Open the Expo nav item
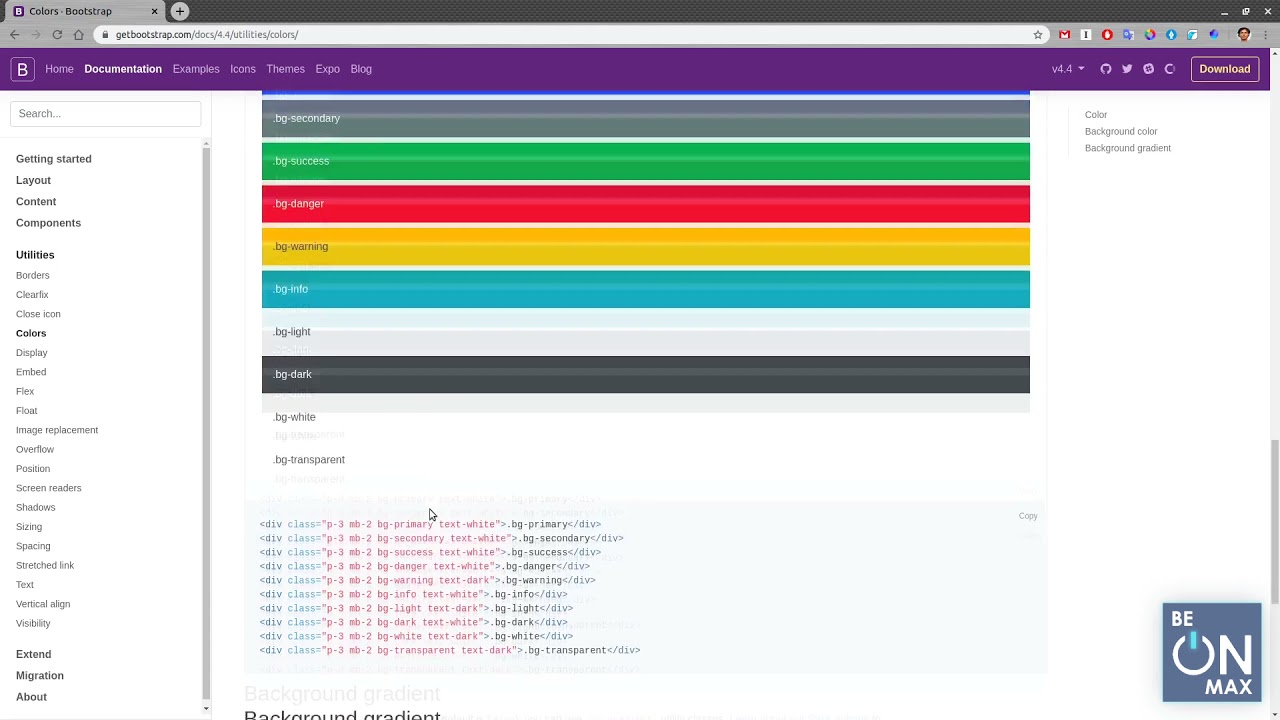Viewport: 1280px width, 720px height. [x=328, y=69]
